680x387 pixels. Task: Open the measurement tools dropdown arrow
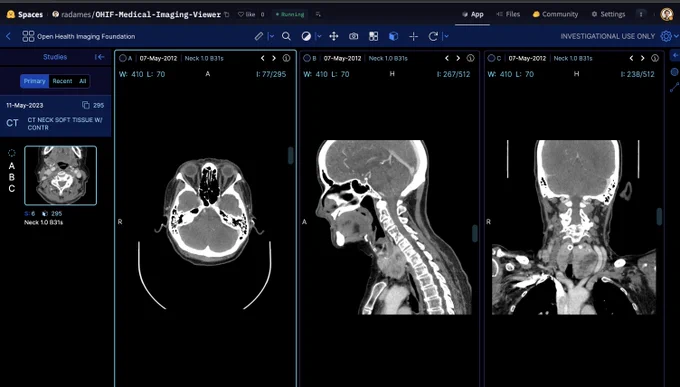(272, 36)
